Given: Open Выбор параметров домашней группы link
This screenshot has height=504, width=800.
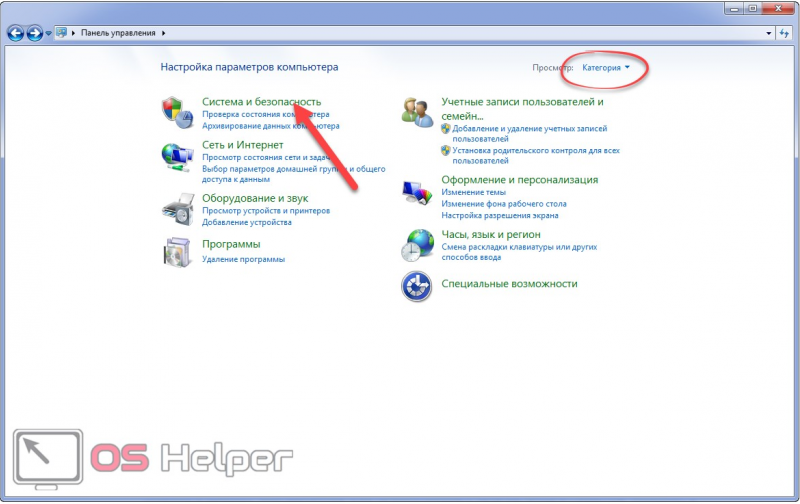Looking at the screenshot, I should (293, 174).
